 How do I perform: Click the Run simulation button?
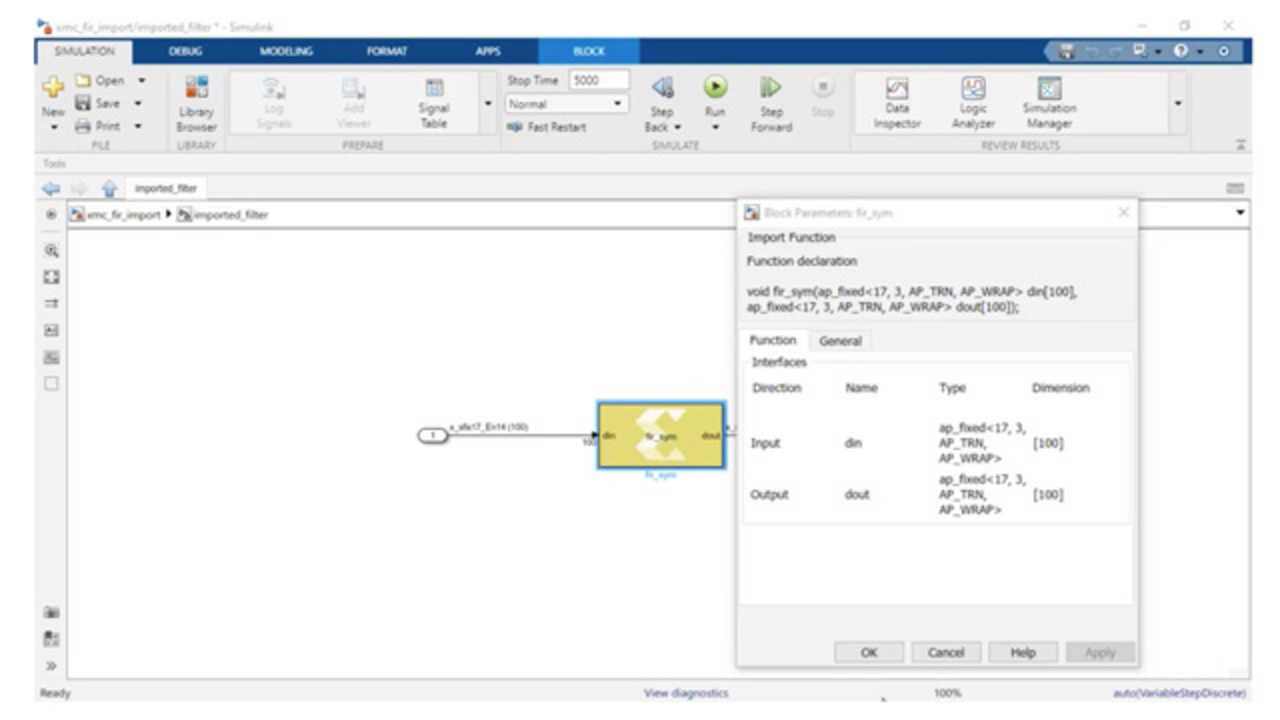[x=714, y=90]
